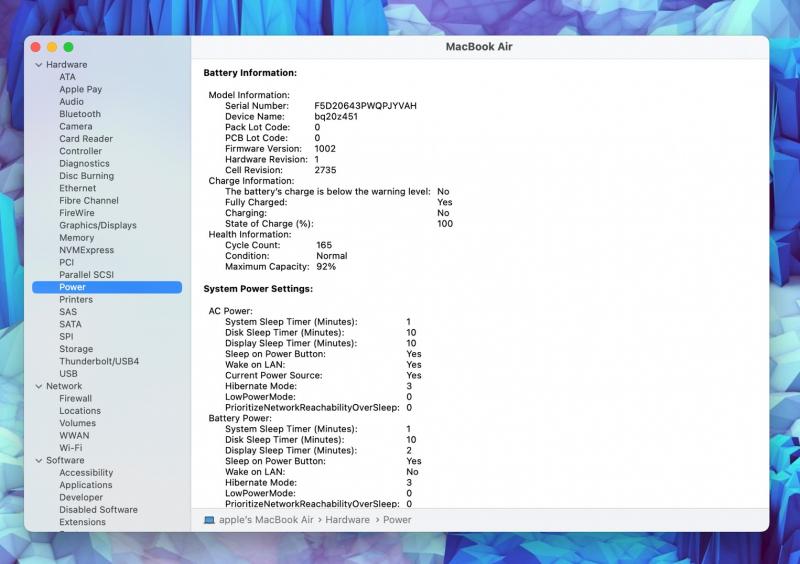The width and height of the screenshot is (800, 564).
Task: Collapse the Software section chevron
Action: pyautogui.click(x=39, y=460)
